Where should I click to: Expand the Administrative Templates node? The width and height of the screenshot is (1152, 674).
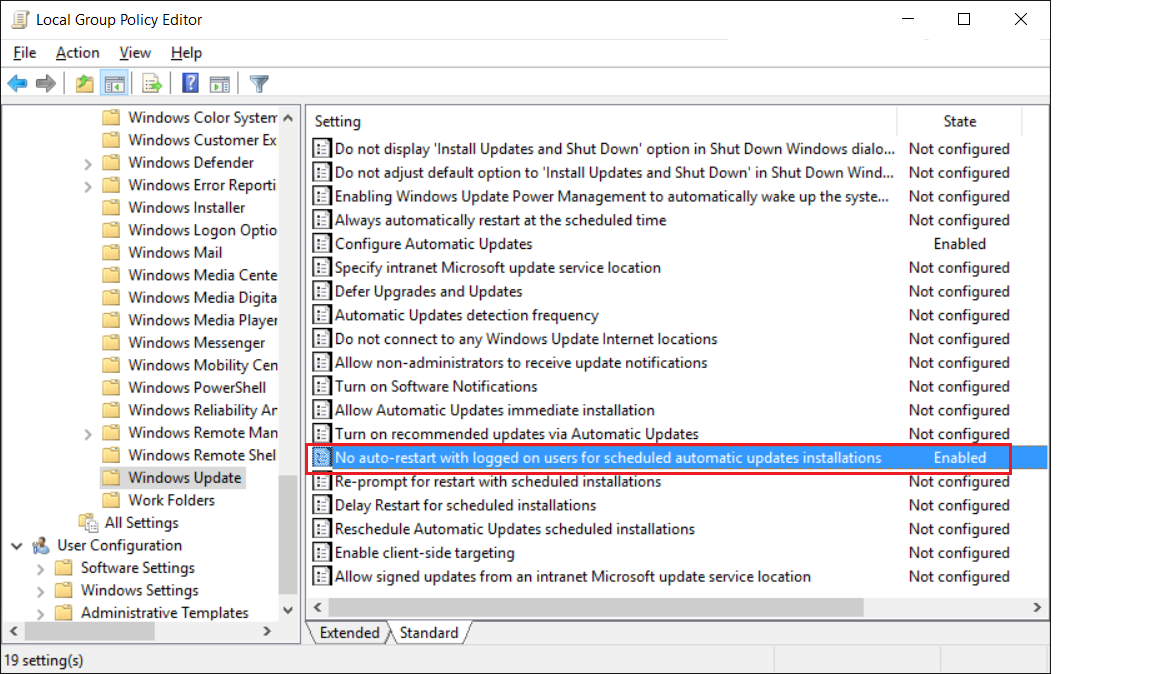click(x=41, y=613)
